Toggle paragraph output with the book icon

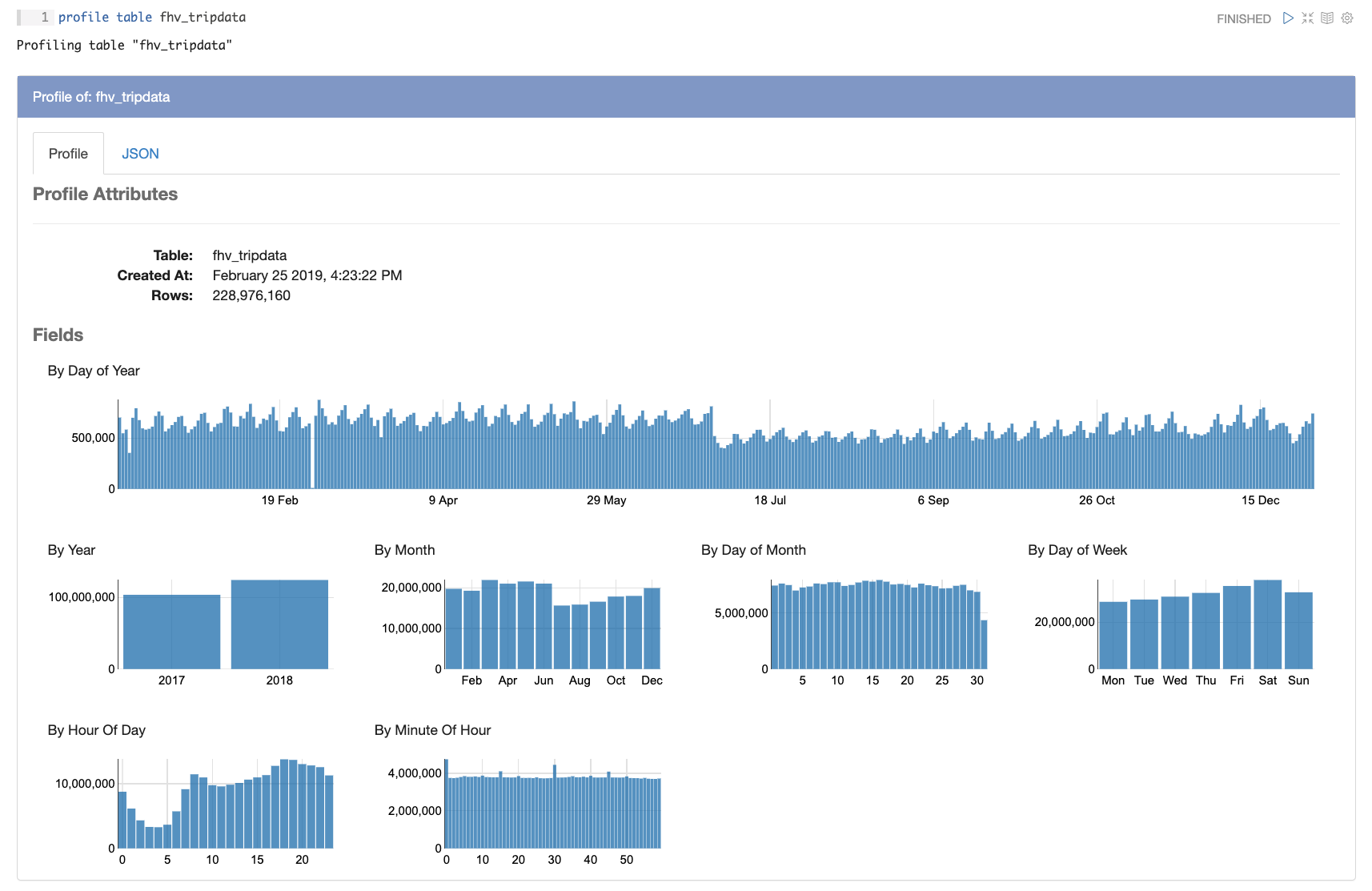[1327, 18]
